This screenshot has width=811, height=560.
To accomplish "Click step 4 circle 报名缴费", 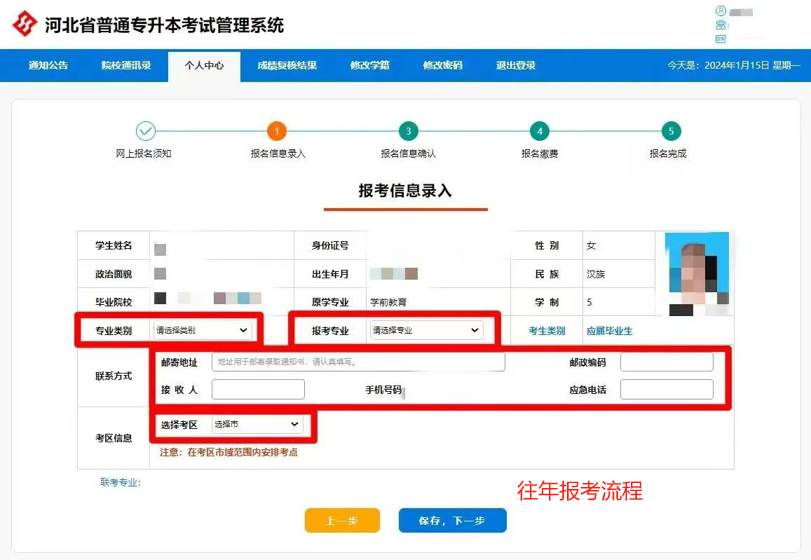I will (x=539, y=131).
